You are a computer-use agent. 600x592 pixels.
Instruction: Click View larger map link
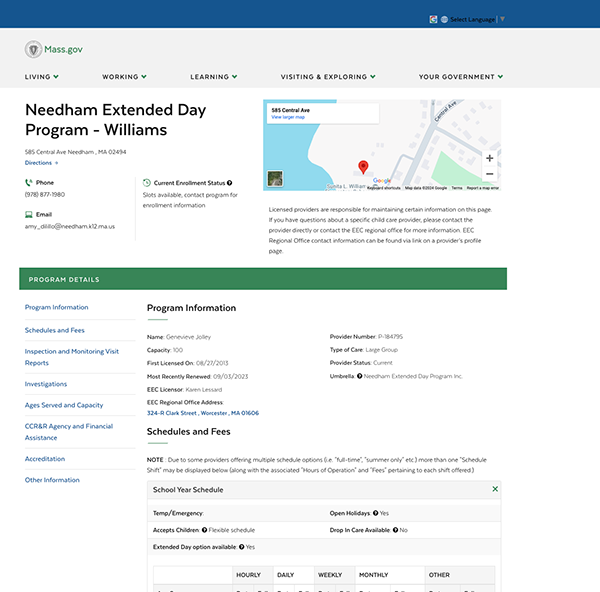288,117
